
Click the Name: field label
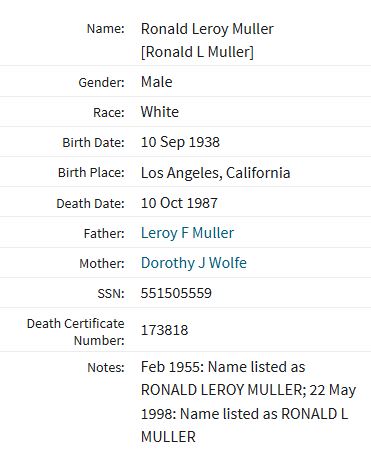[x=106, y=29]
